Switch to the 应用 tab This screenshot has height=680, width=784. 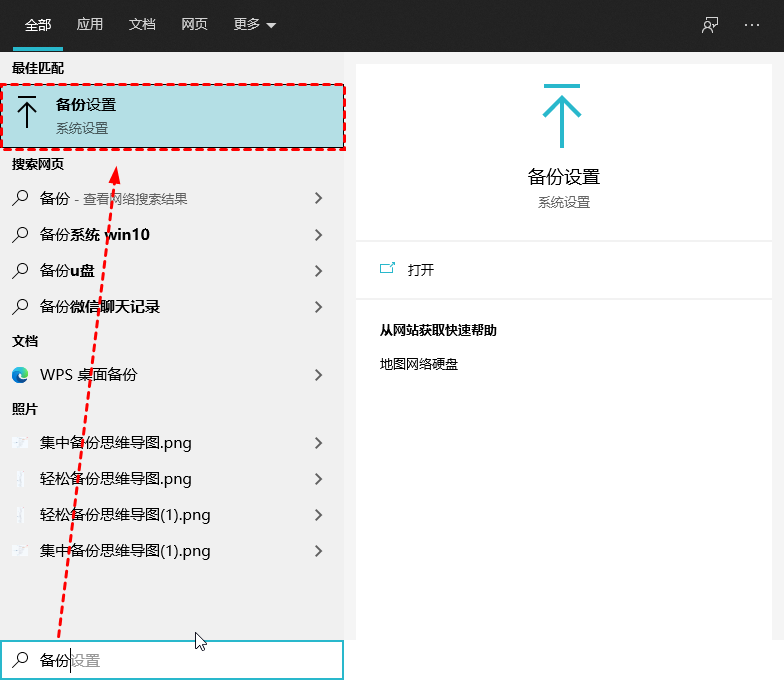click(90, 25)
